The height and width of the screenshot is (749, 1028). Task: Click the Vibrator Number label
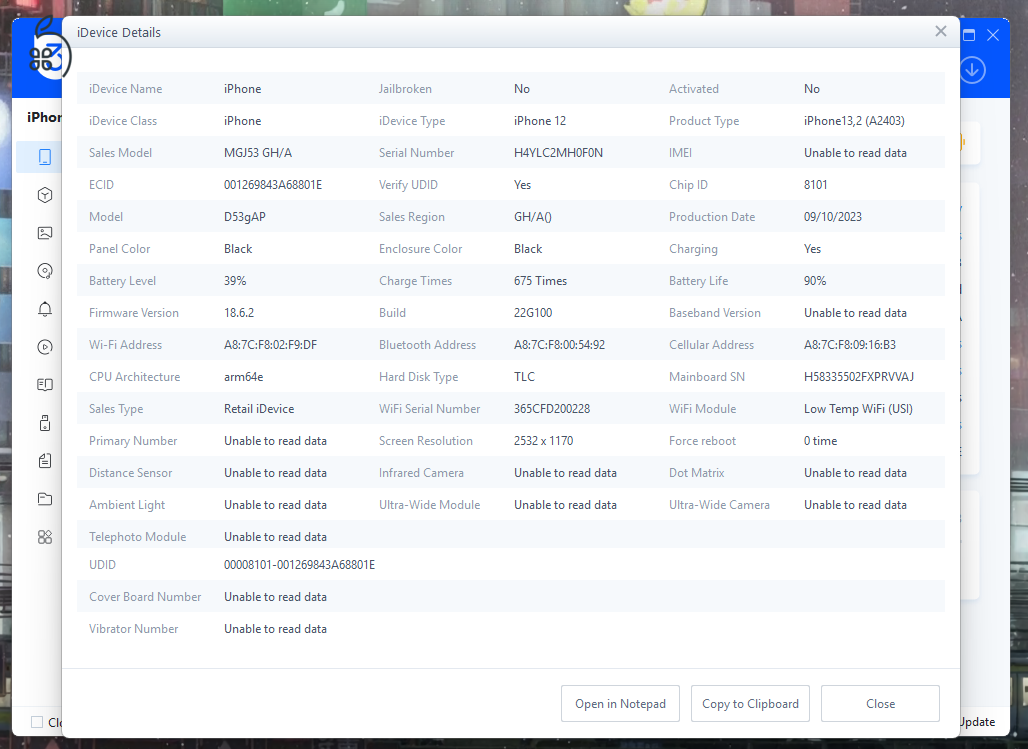[134, 629]
